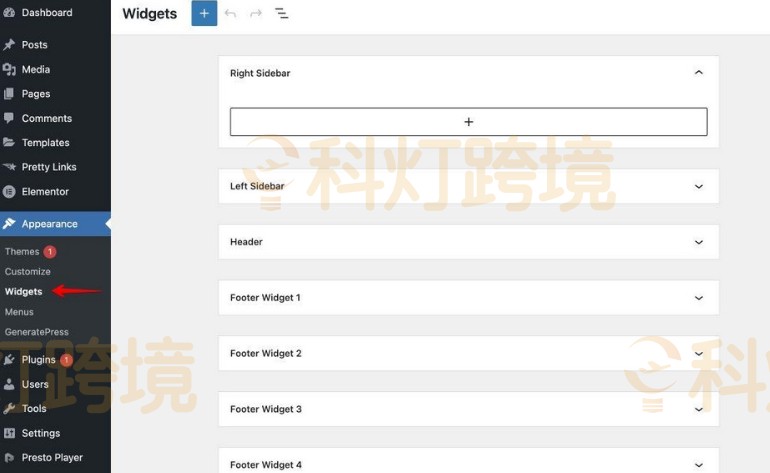Screen dimensions: 770x473
Task: Click the undo arrow in the toolbar
Action: (x=231, y=14)
